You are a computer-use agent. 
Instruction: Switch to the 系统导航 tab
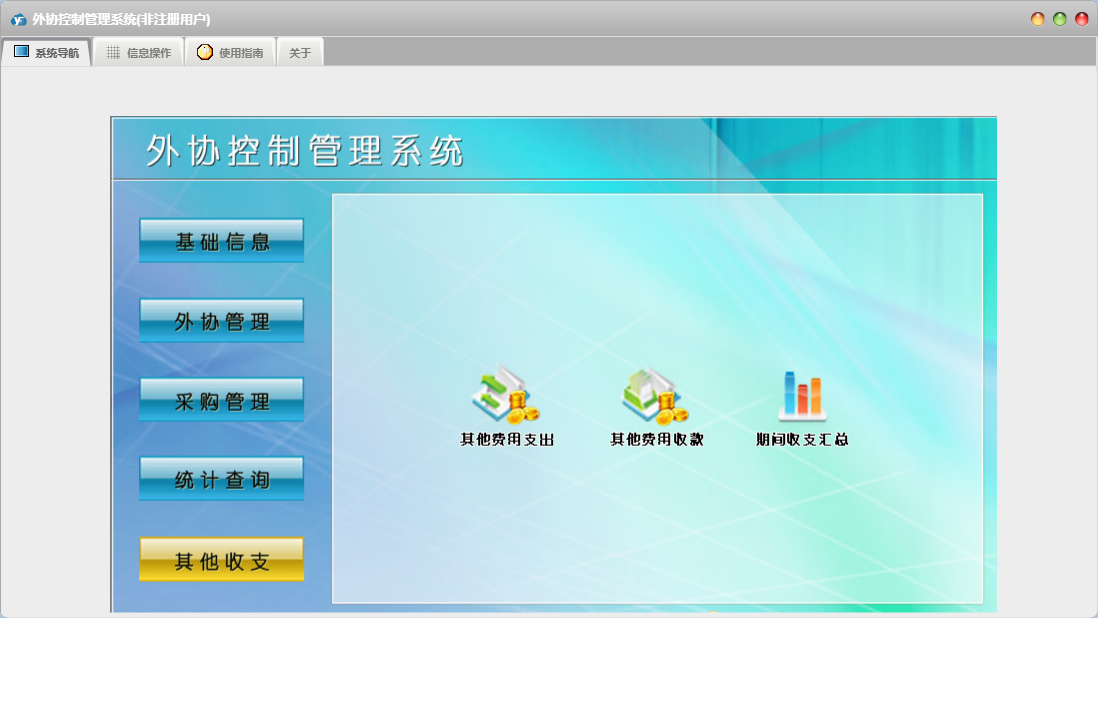click(x=47, y=53)
